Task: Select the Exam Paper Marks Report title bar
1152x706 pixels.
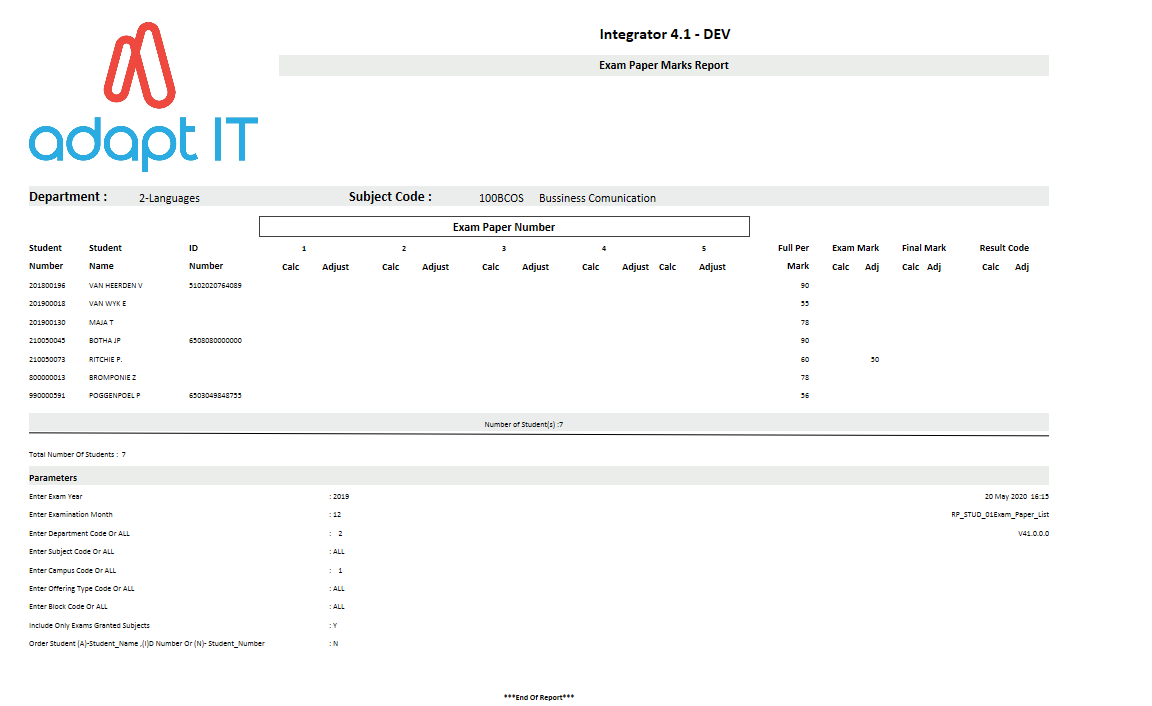Action: pyautogui.click(x=663, y=66)
